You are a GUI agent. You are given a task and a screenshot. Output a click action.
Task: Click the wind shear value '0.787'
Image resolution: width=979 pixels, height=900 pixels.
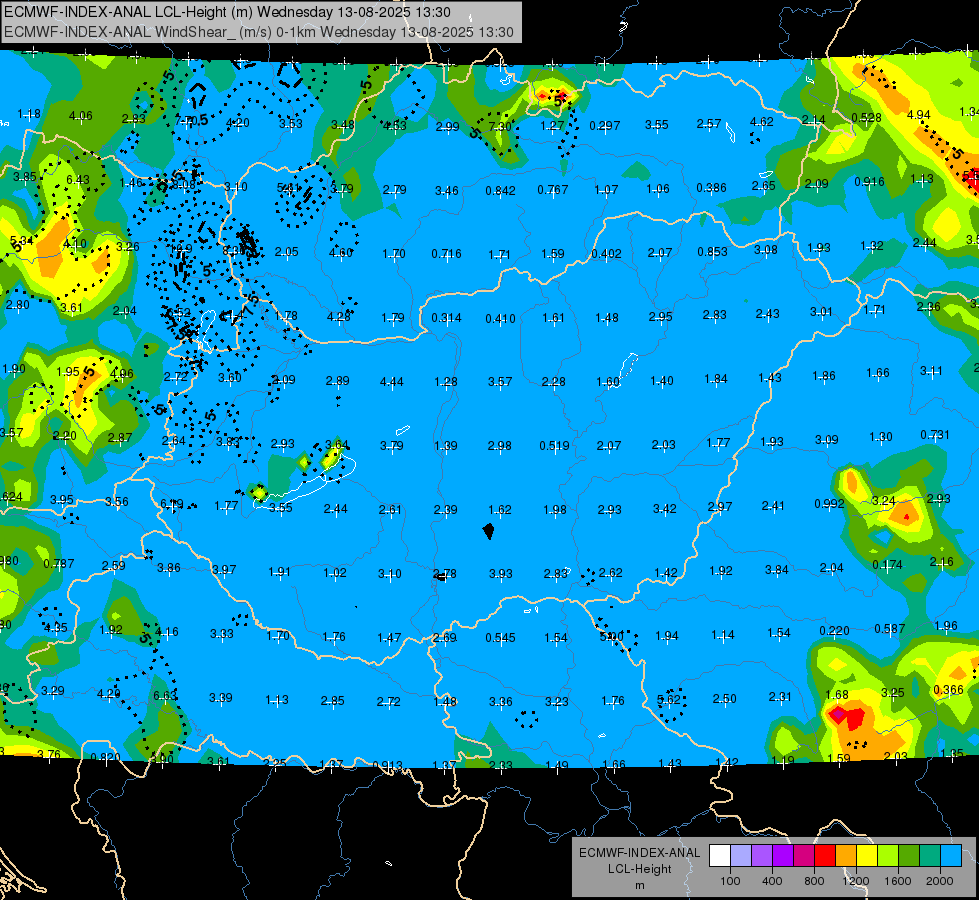pos(59,564)
